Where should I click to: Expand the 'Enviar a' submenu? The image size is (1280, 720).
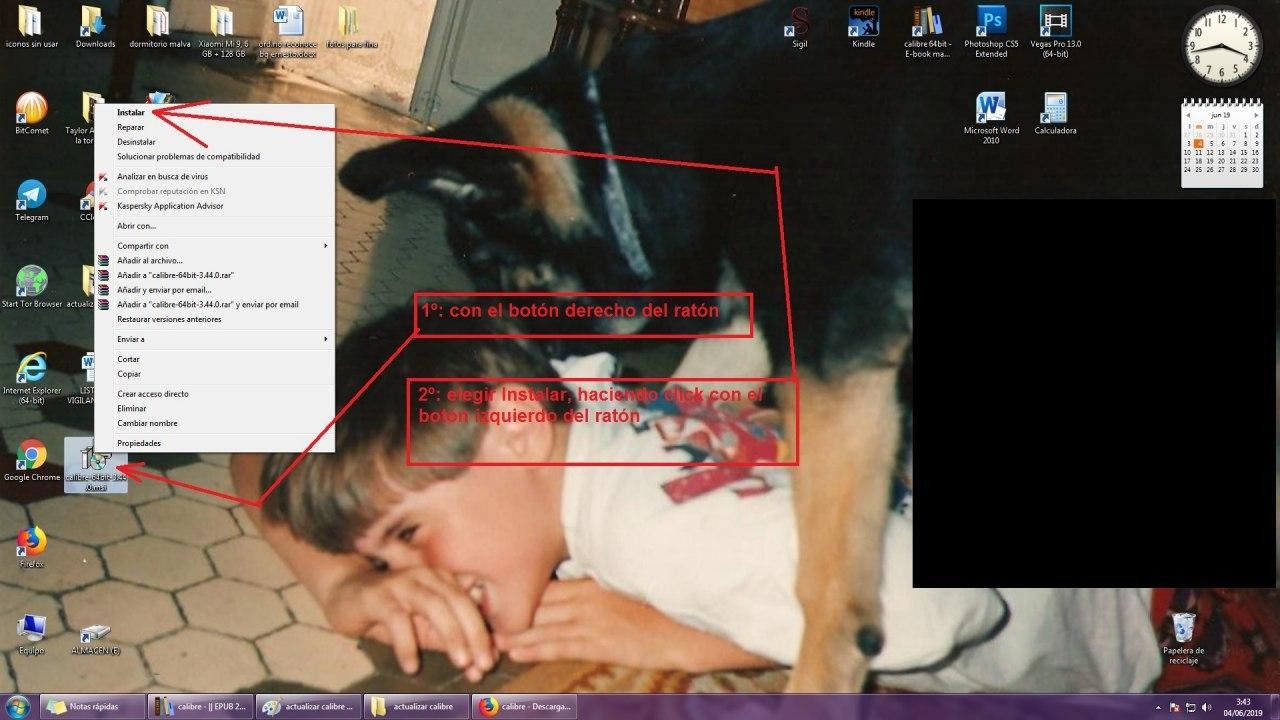pos(214,339)
